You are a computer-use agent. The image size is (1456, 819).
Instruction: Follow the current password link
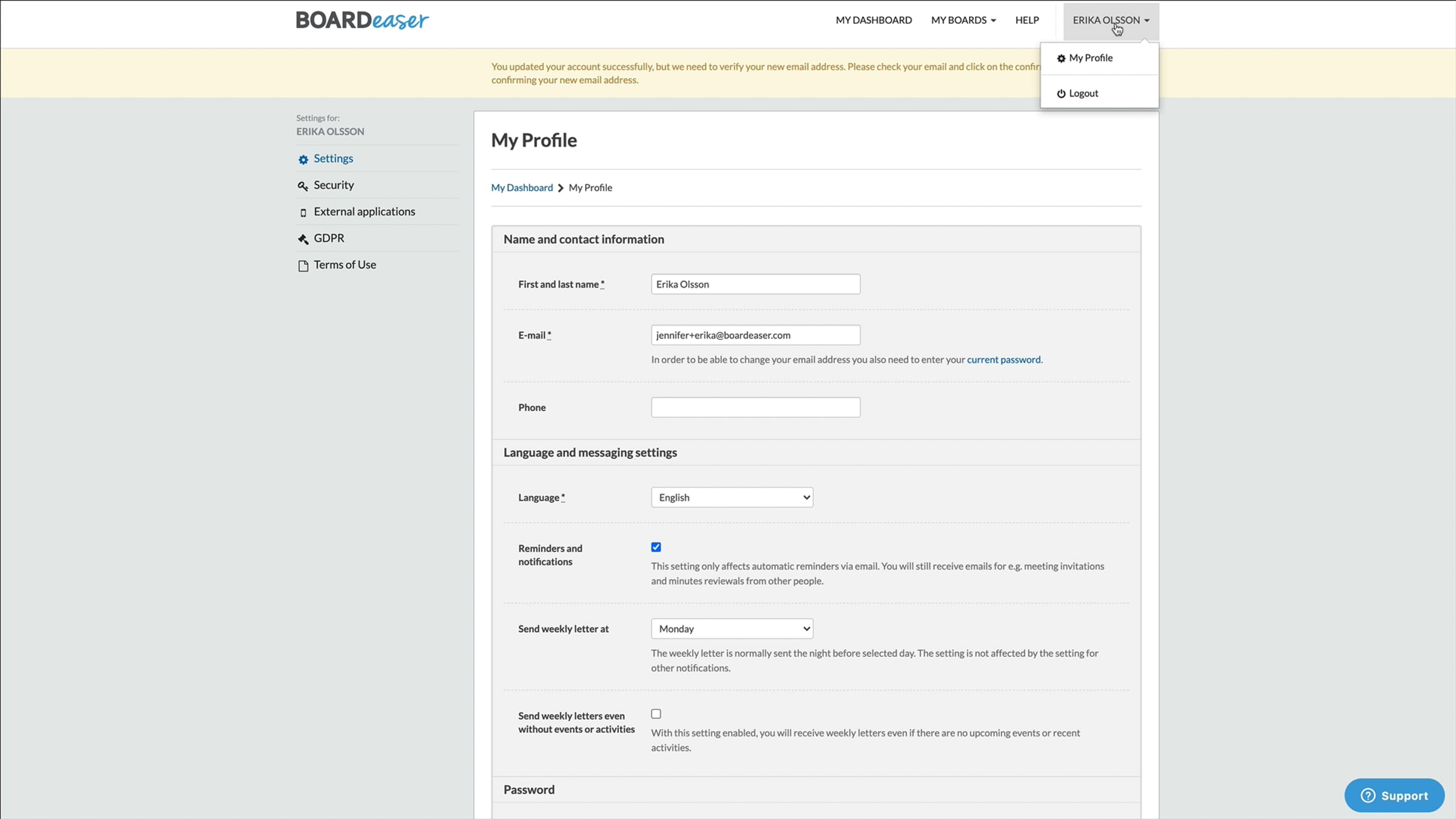(1003, 360)
